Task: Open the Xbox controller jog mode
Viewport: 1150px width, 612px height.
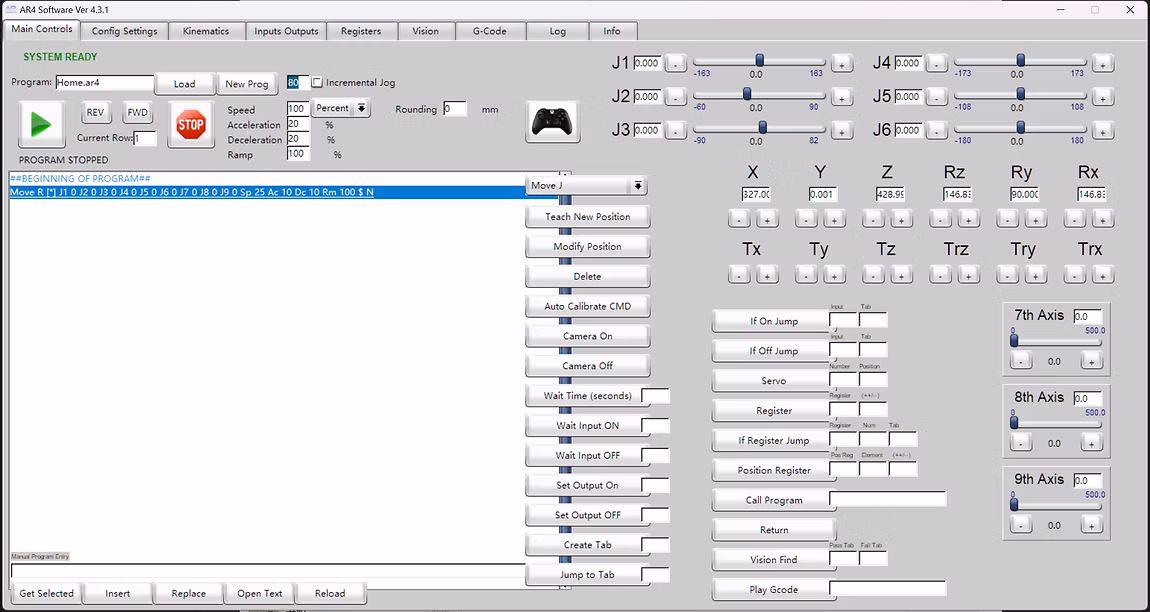Action: click(x=554, y=121)
